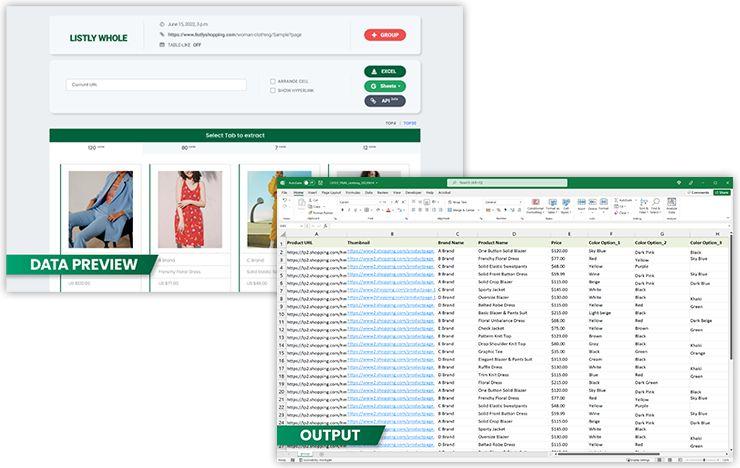740x468 pixels.
Task: Click the Borders icon in Font group
Action: [x=367, y=210]
